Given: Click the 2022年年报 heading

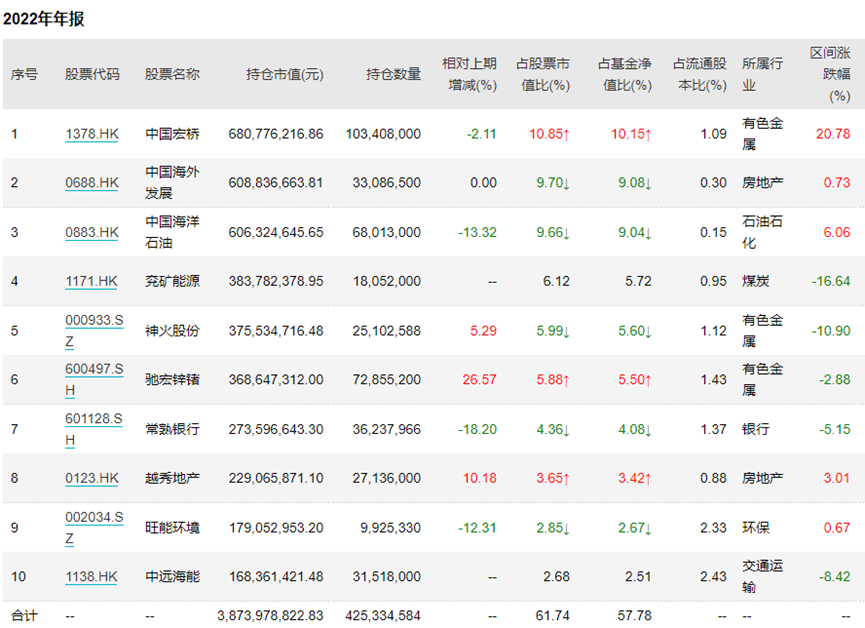Looking at the screenshot, I should tap(44, 19).
